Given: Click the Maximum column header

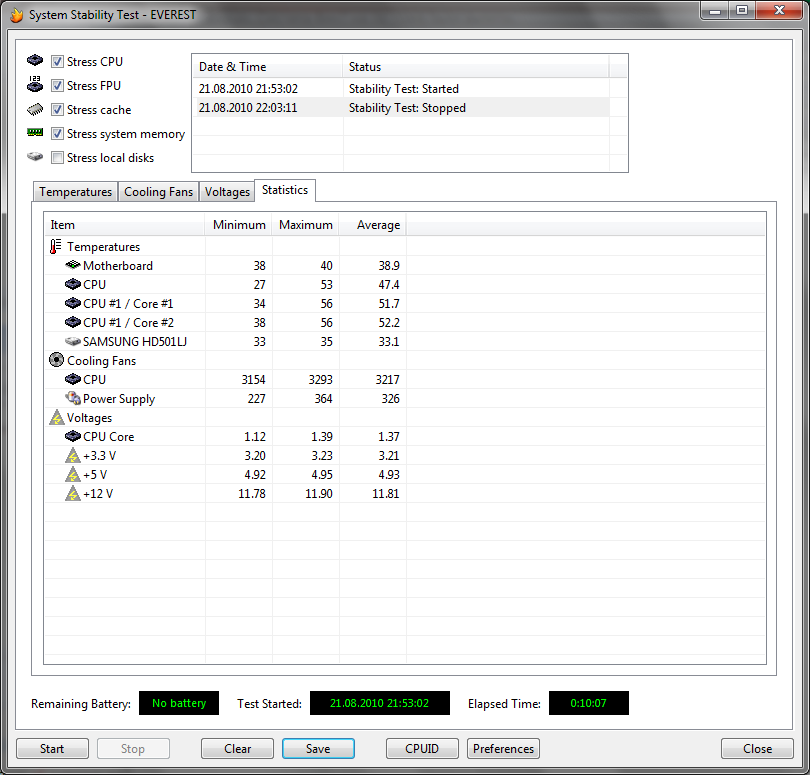Looking at the screenshot, I should click(x=305, y=225).
